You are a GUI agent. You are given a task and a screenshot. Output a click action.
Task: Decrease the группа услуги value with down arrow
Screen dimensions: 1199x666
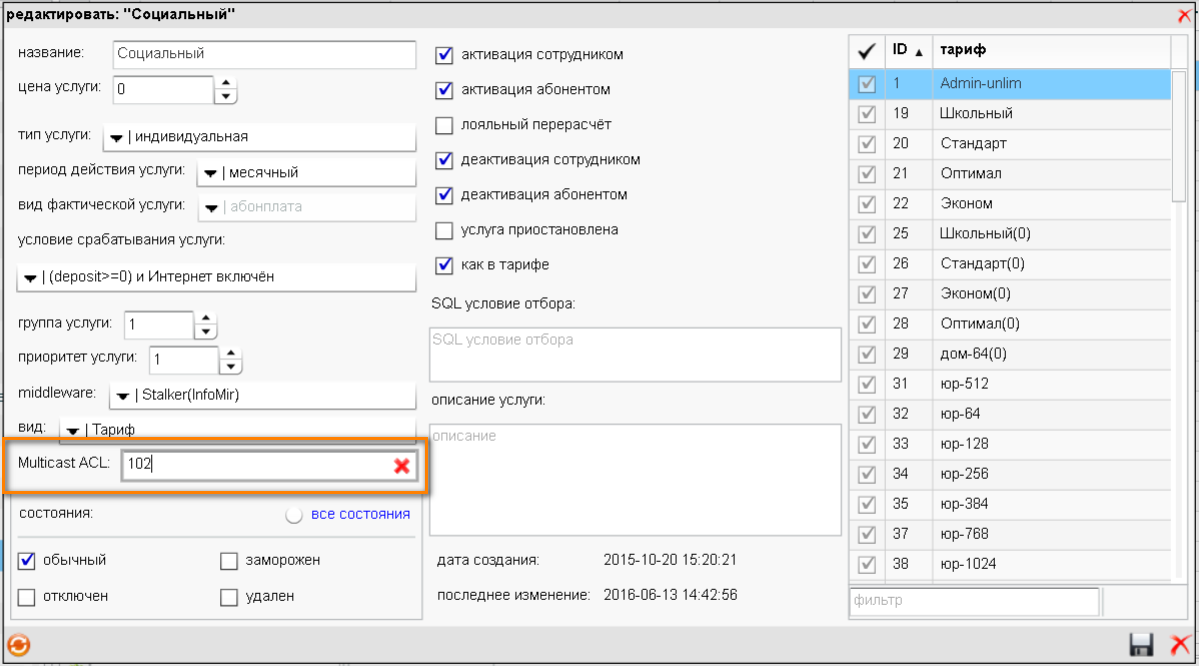(205, 331)
